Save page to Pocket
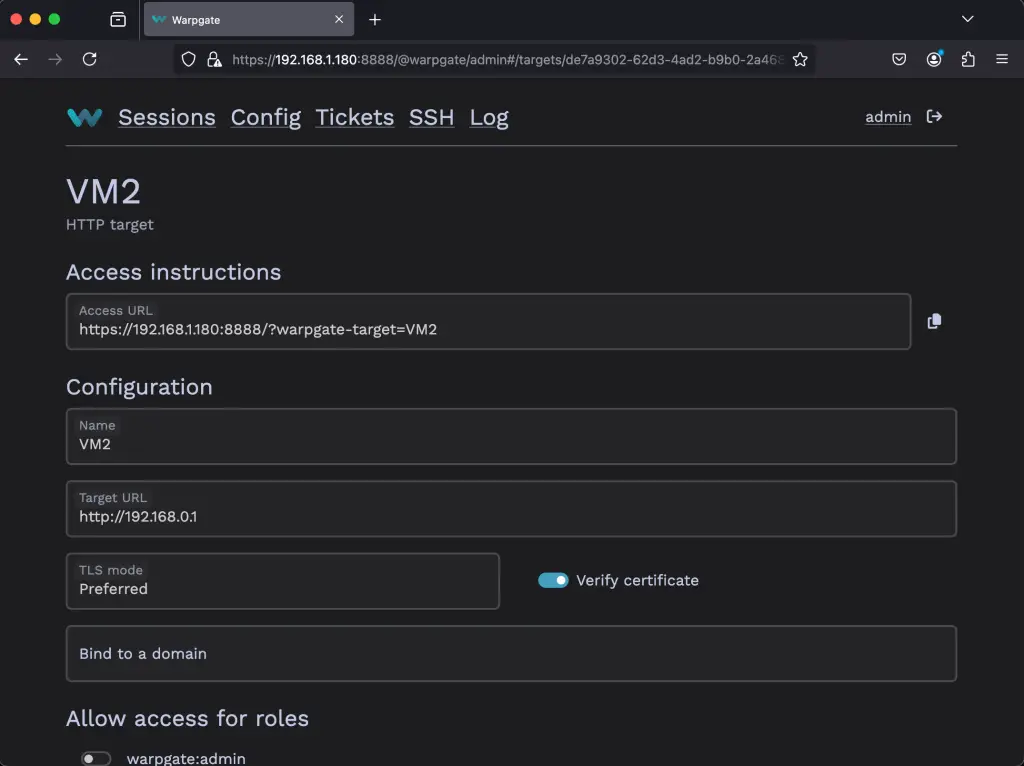This screenshot has width=1024, height=766. tap(898, 59)
